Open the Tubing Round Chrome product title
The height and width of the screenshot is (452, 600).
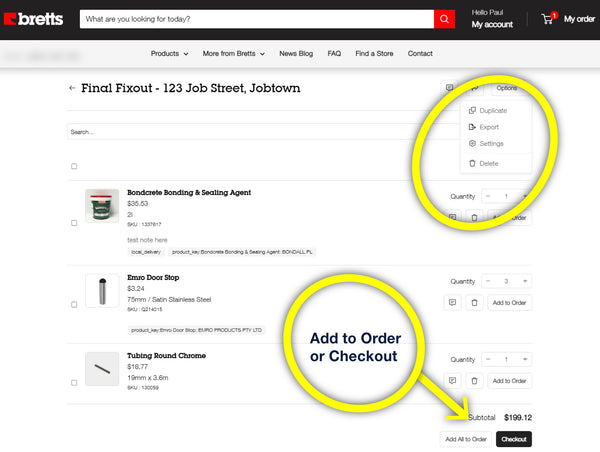pyautogui.click(x=166, y=356)
